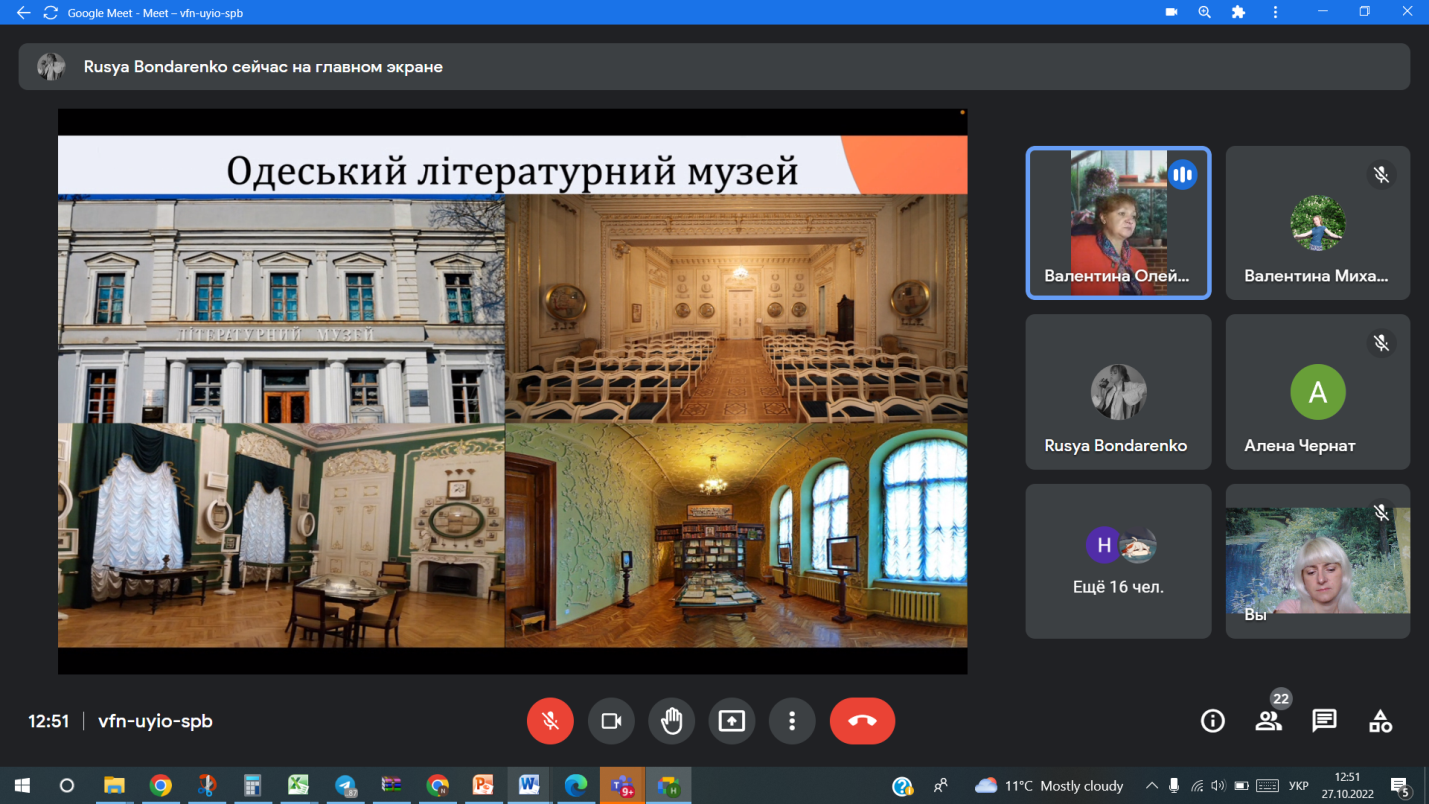Screen dimensions: 1429x804
Task: Show the participants list with 22 people
Action: click(1268, 721)
